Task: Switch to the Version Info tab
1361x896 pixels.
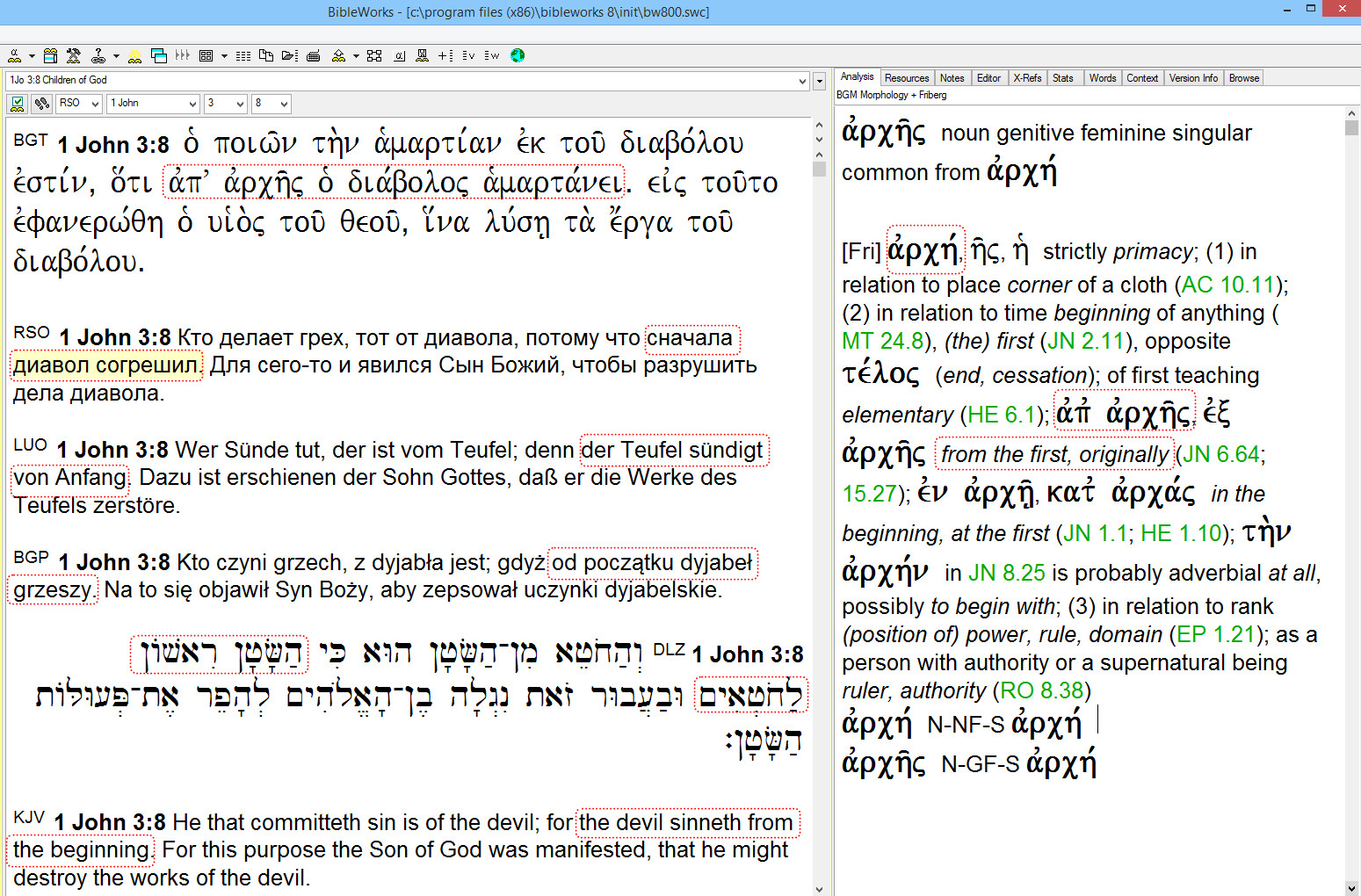Action: [x=1193, y=78]
